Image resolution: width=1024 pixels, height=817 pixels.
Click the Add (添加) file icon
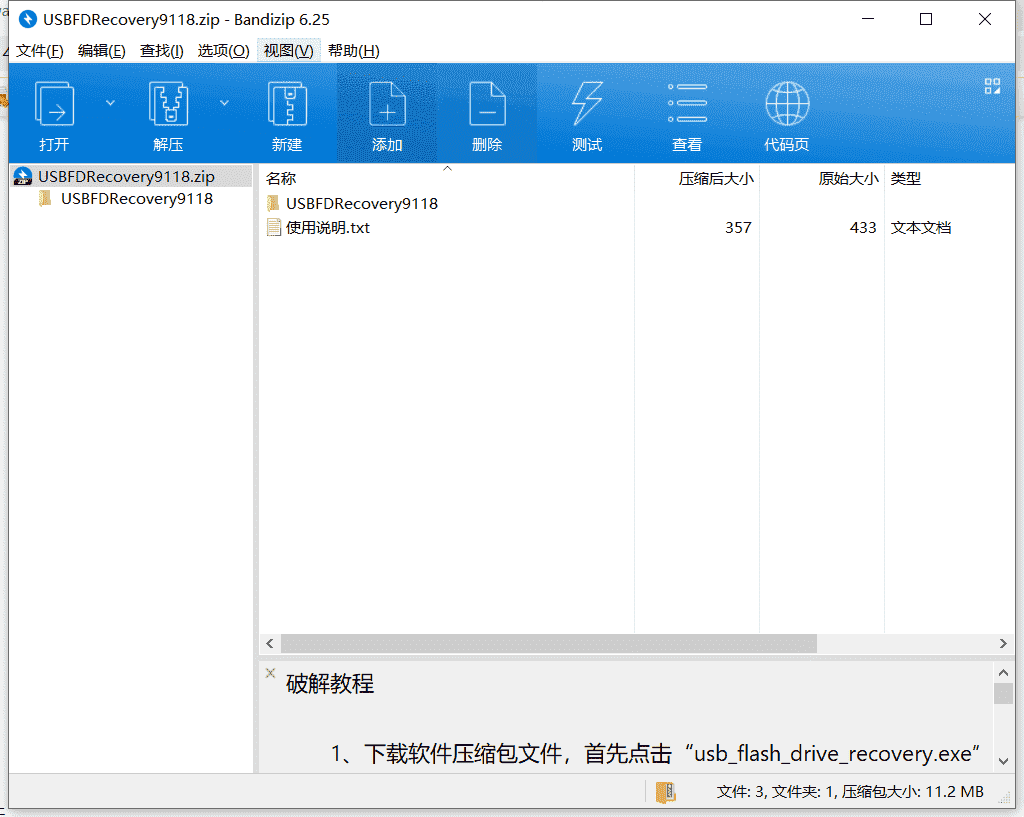387,104
